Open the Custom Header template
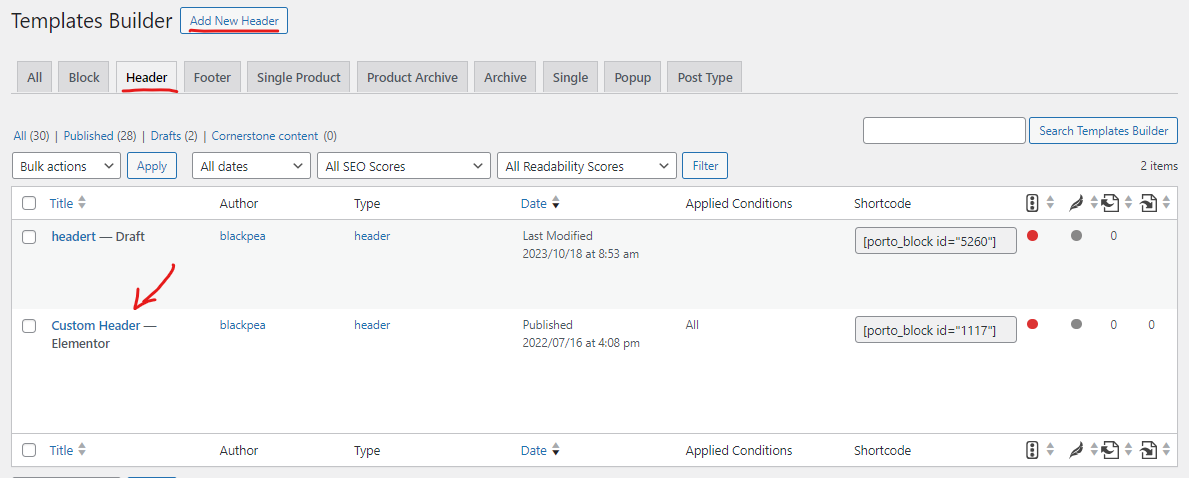This screenshot has width=1189, height=478. pos(96,325)
